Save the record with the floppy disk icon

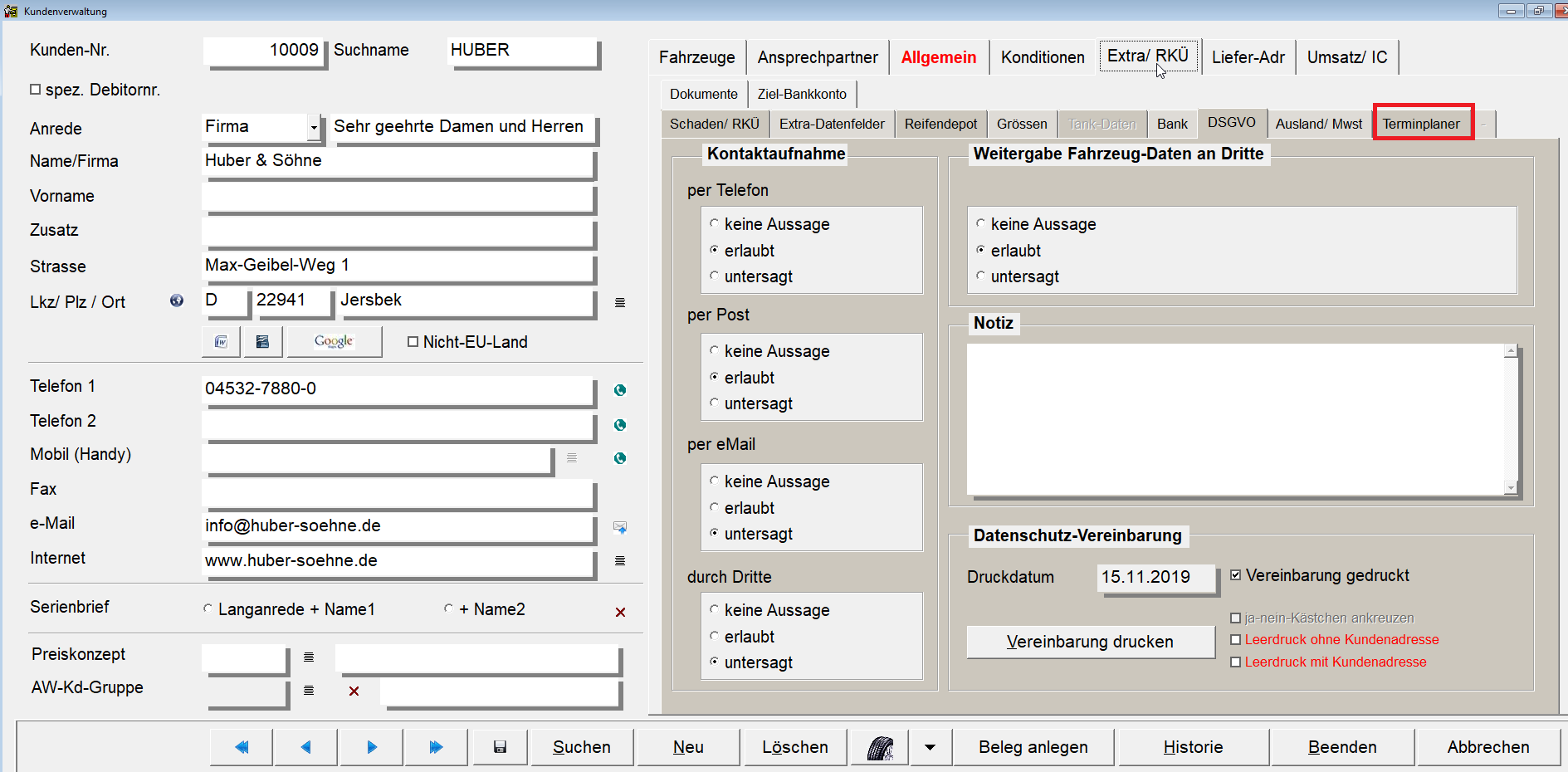(x=500, y=747)
